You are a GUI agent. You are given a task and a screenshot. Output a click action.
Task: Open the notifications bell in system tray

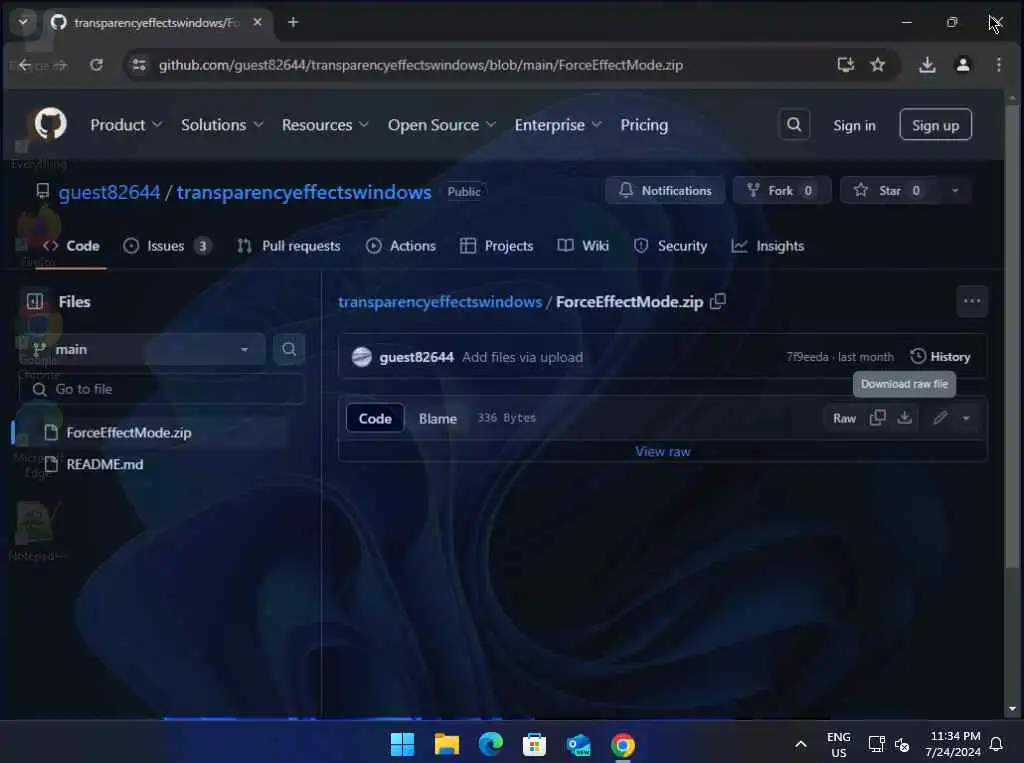[997, 745]
